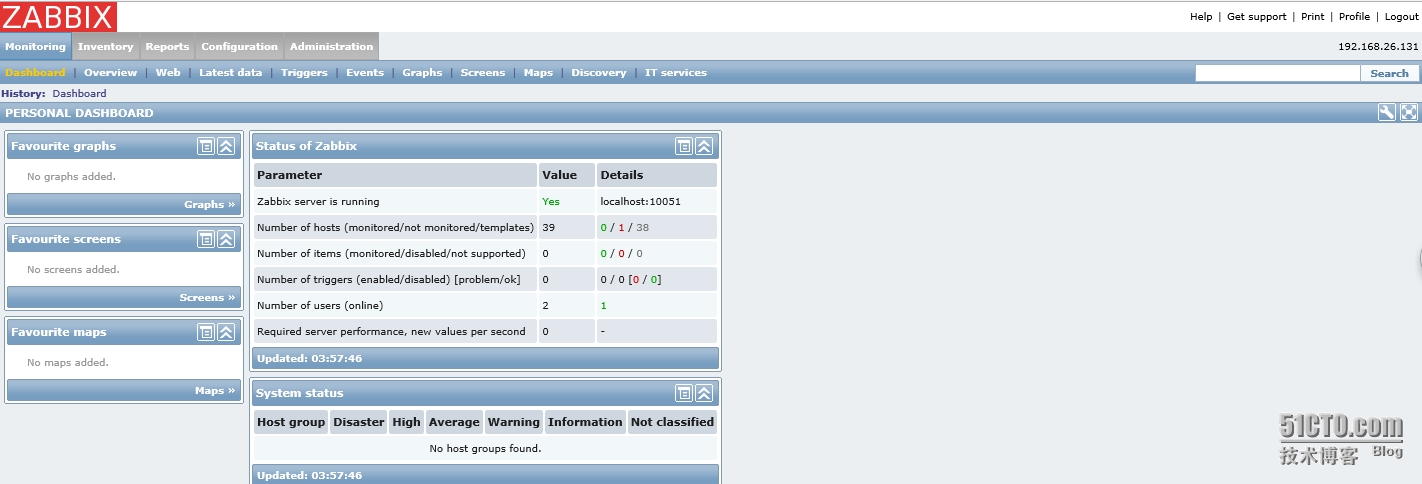Collapse the Status of Zabbix widget

(x=704, y=146)
